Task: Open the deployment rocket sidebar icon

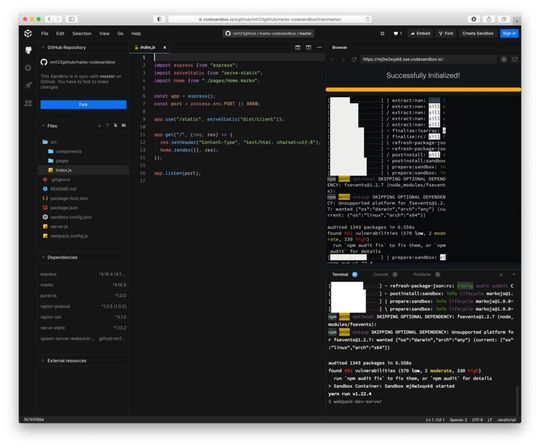Action: coord(29,85)
